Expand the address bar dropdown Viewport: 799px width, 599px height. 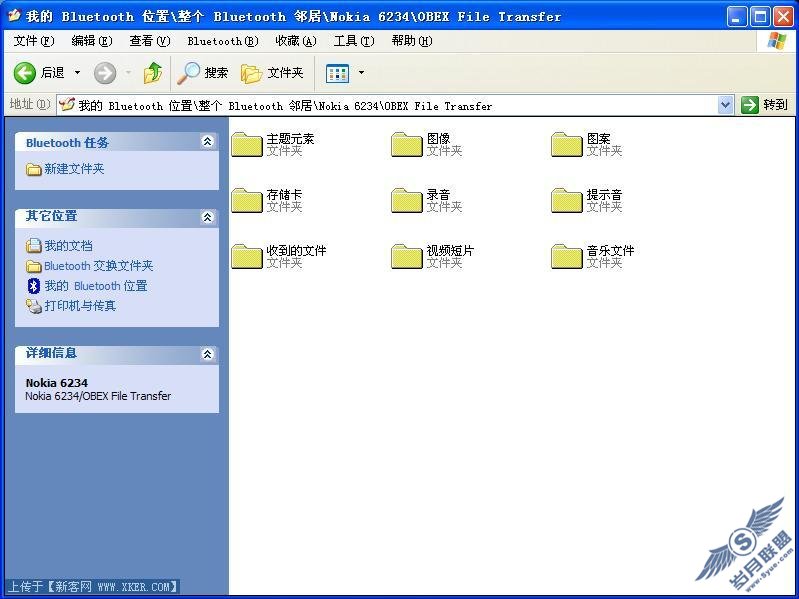click(725, 105)
